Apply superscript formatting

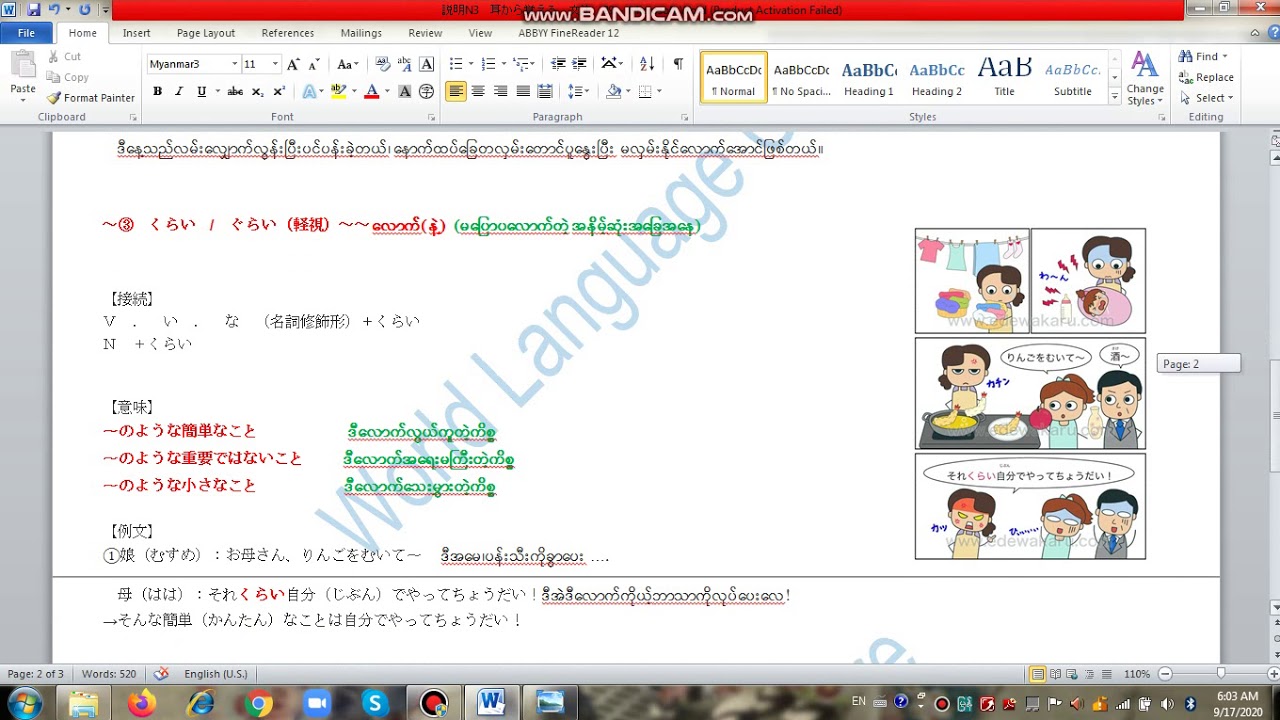[x=279, y=91]
